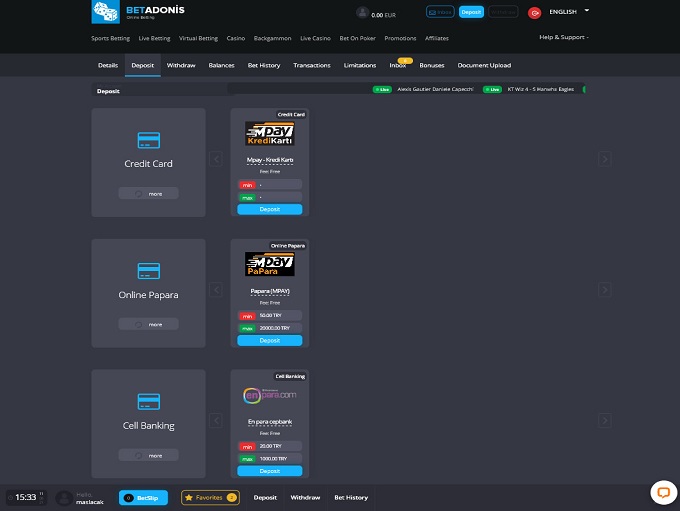
Task: Click the user profile avatar in header
Action: click(362, 12)
